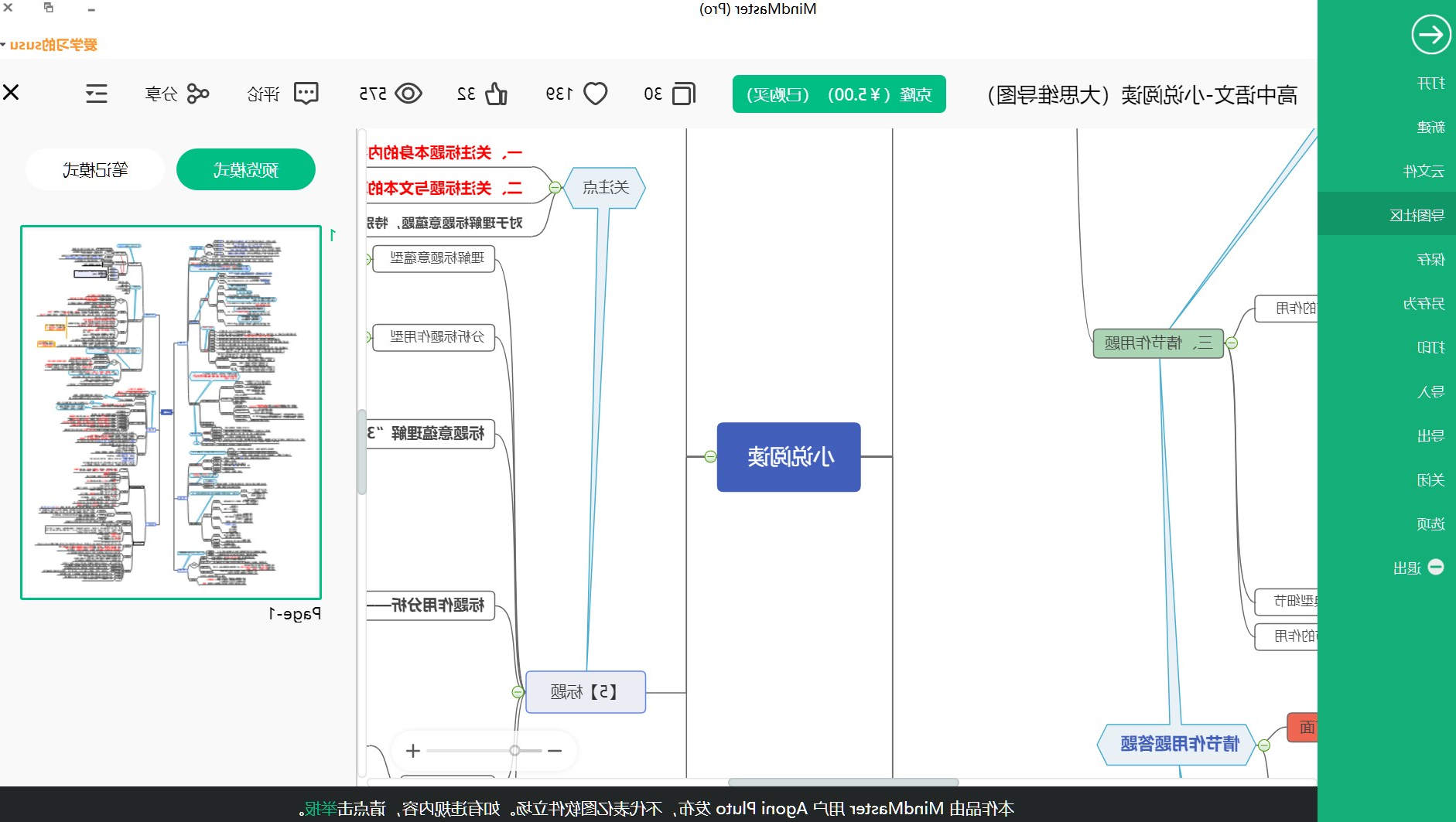Select the green 三、情节作用题 node
1456x822 pixels.
click(x=1158, y=343)
